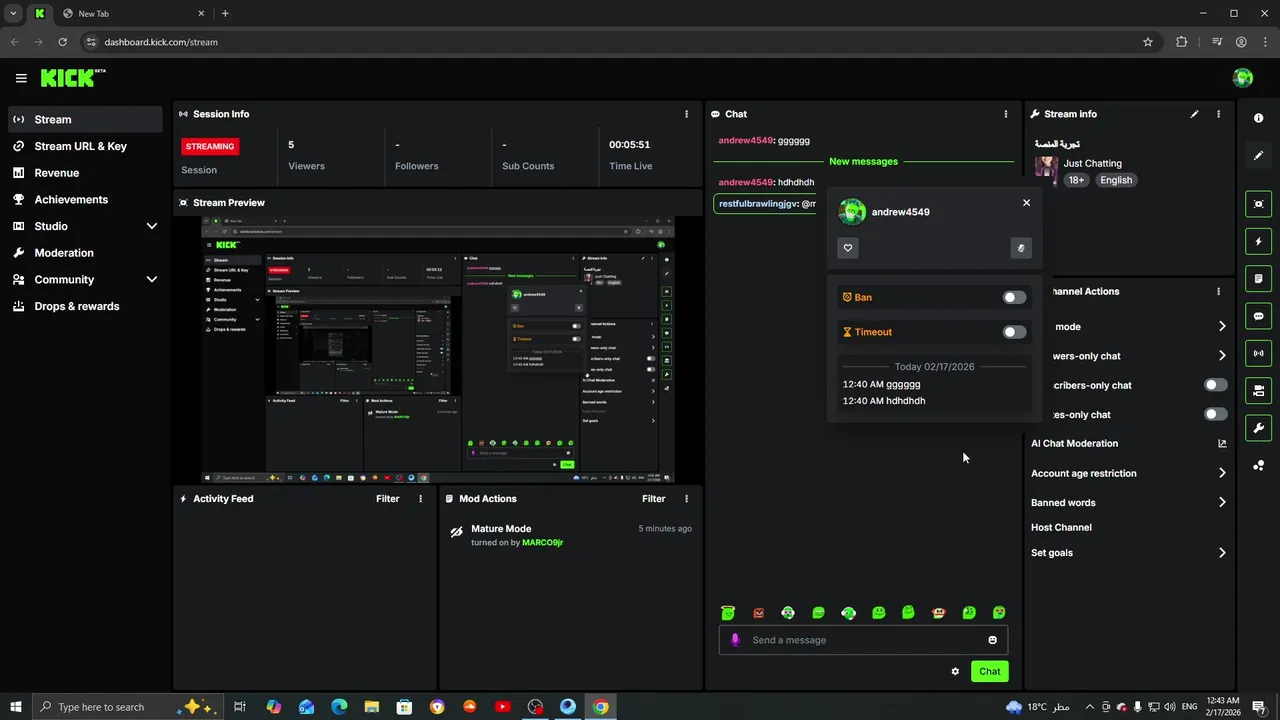Viewport: 1280px width, 720px height.
Task: Toggle the broadcast signal widget icon
Action: point(1259,353)
